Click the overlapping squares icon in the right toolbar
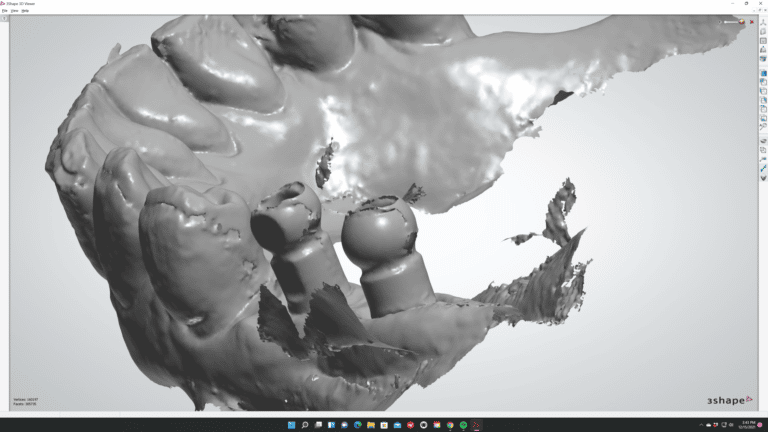The height and width of the screenshot is (432, 768). [763, 150]
